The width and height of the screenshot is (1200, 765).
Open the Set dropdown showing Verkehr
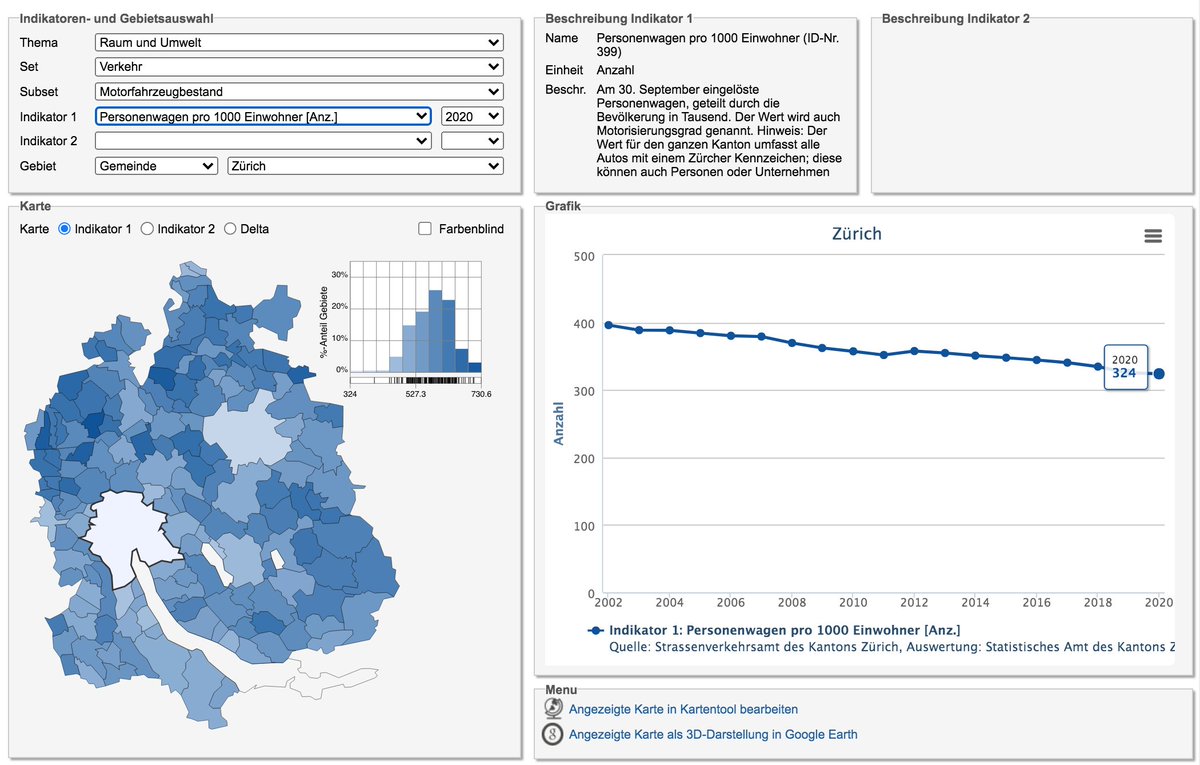[x=299, y=67]
